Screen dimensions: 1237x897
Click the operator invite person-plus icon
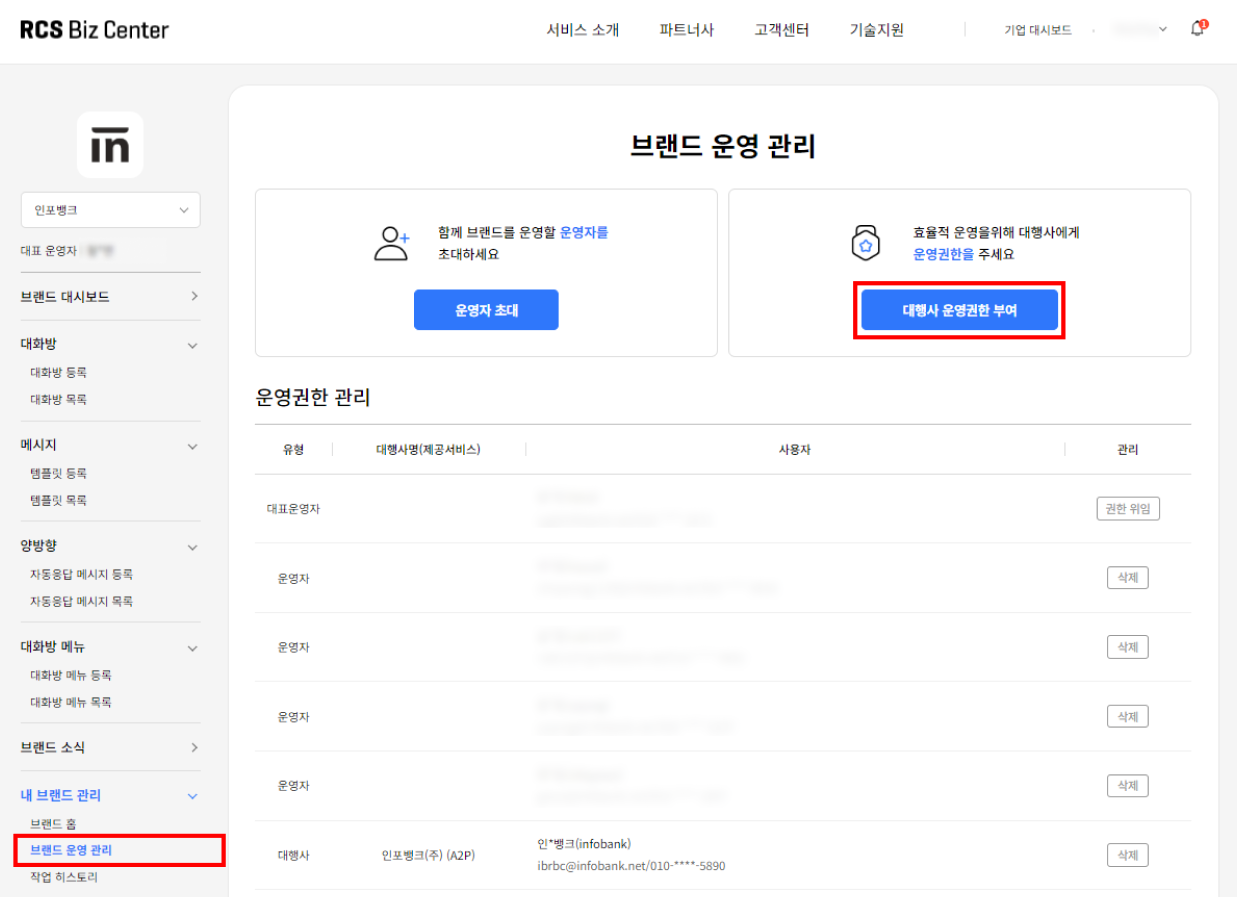(391, 243)
